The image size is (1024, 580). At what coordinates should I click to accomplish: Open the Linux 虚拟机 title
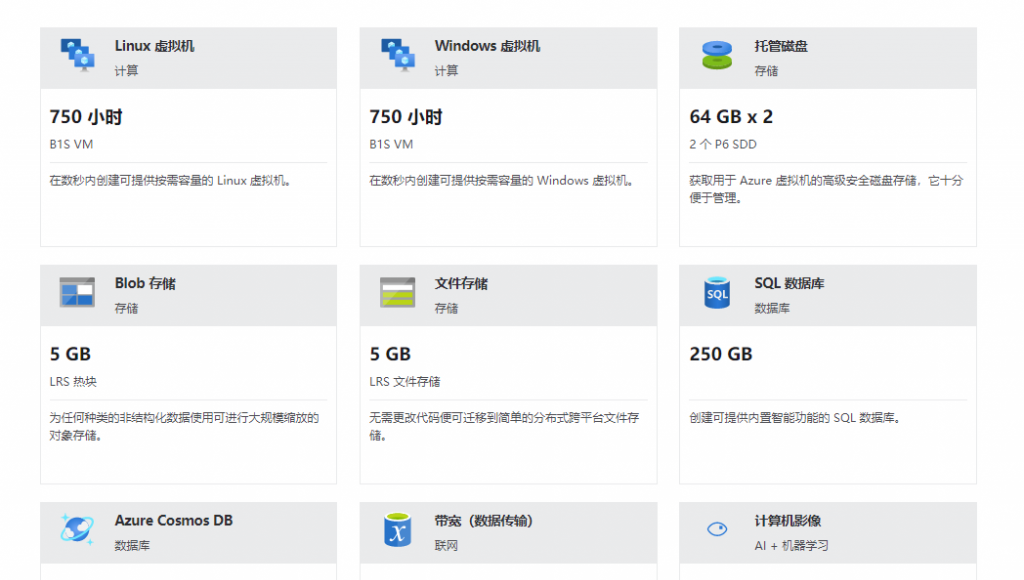[x=154, y=46]
